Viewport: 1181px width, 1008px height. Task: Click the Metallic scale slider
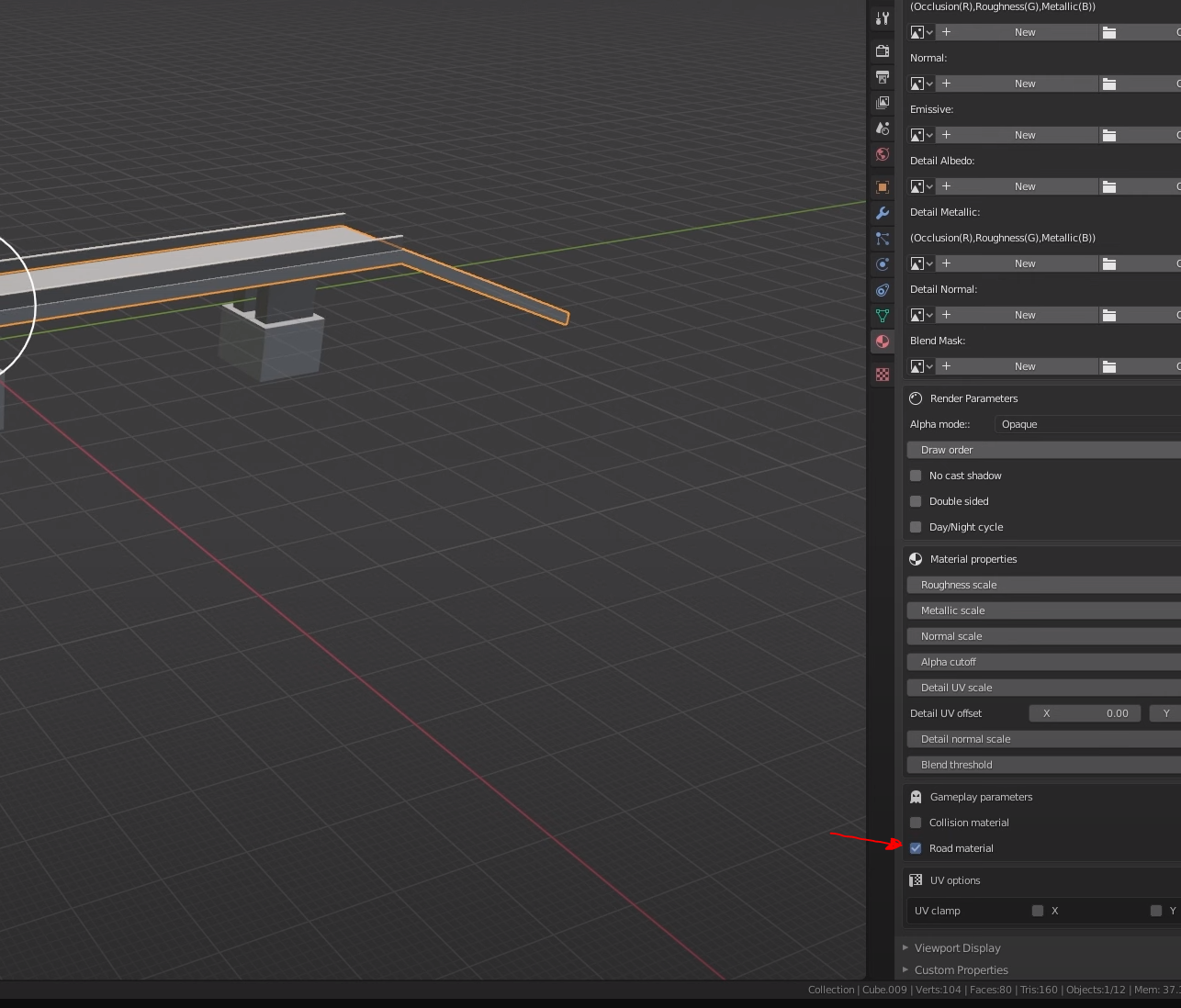[1043, 610]
